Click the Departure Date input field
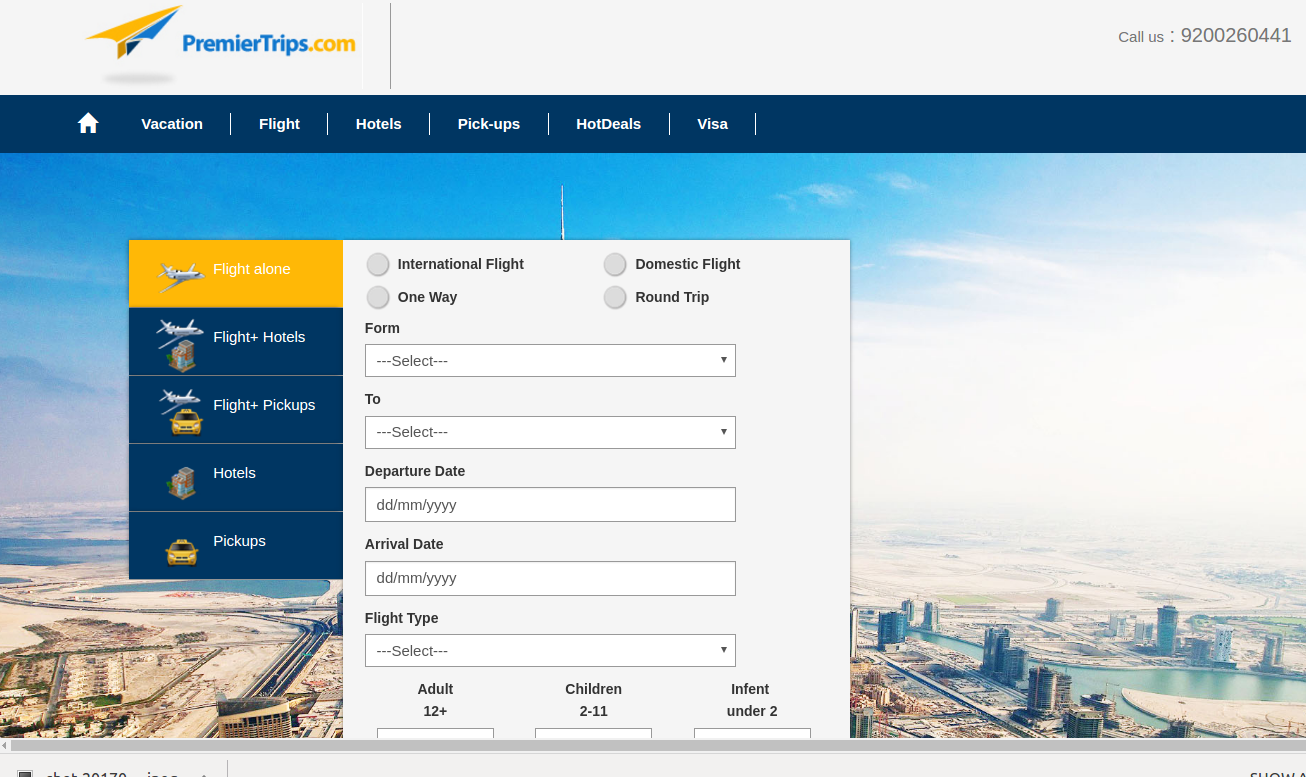Screen dimensions: 1306x777 point(550,505)
